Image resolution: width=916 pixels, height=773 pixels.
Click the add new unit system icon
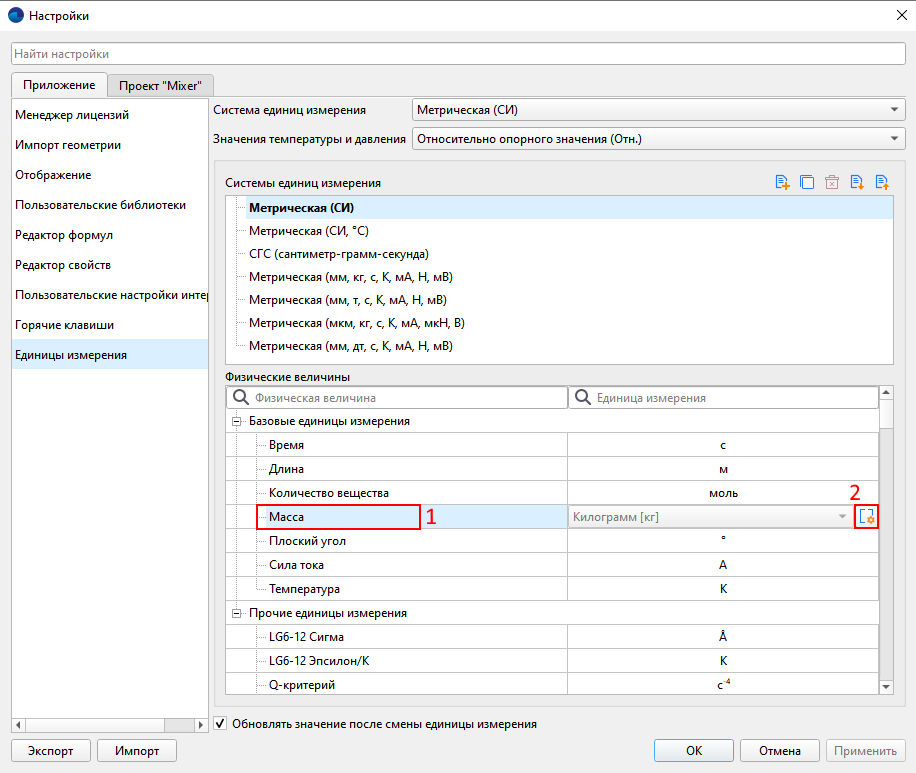pos(782,182)
